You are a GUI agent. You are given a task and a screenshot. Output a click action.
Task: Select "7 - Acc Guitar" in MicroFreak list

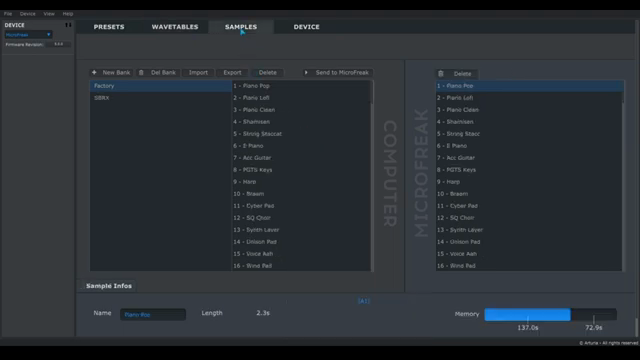tap(529, 158)
